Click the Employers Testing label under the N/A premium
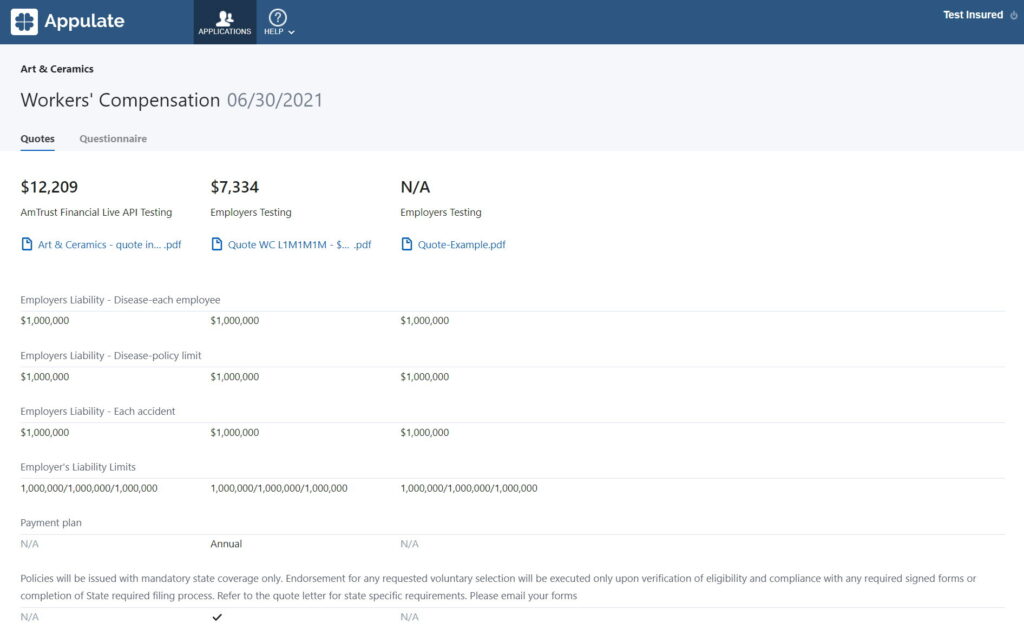 click(x=441, y=212)
